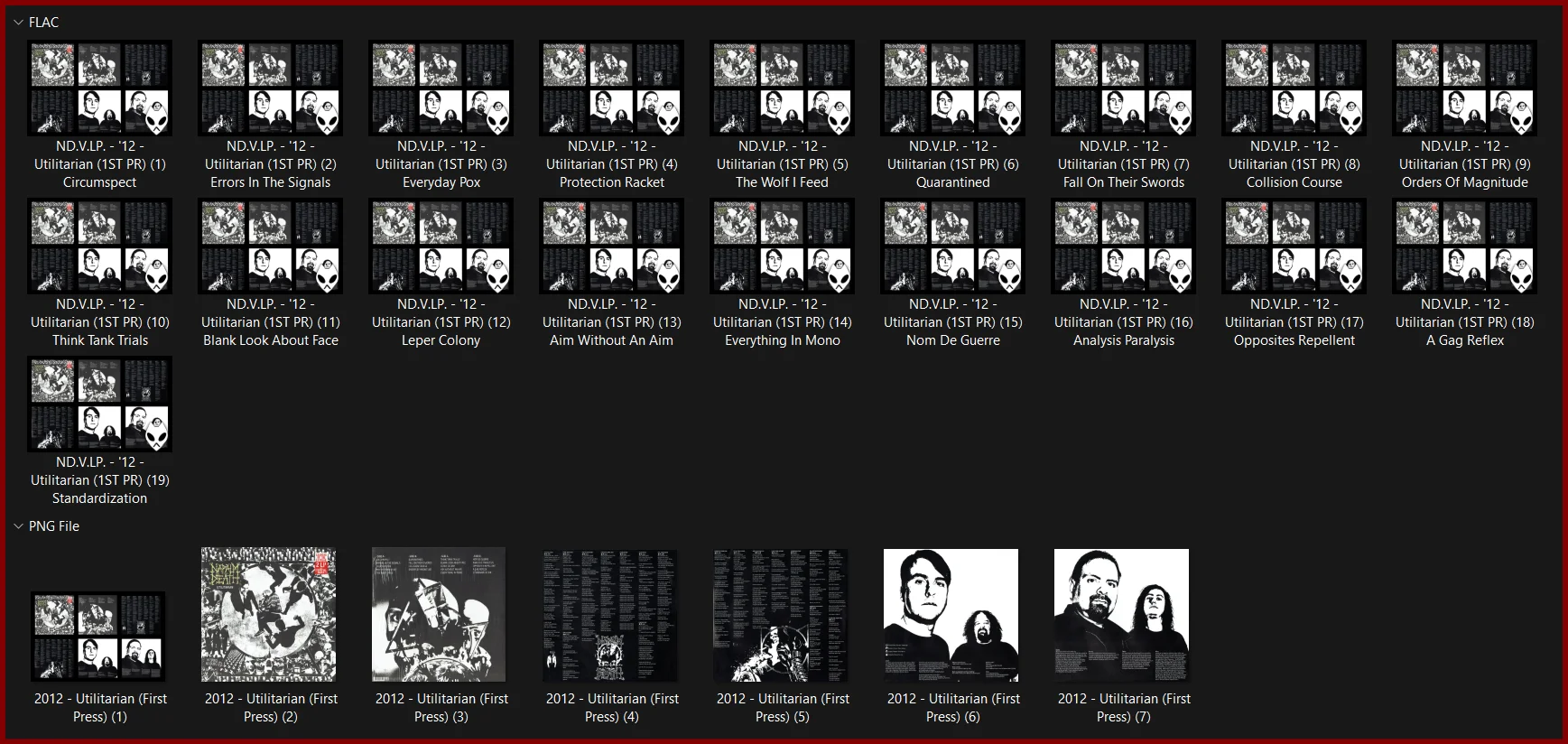Select the Errors In The Signals thumbnail
Viewport: 1568px width, 744px height.
click(270, 88)
